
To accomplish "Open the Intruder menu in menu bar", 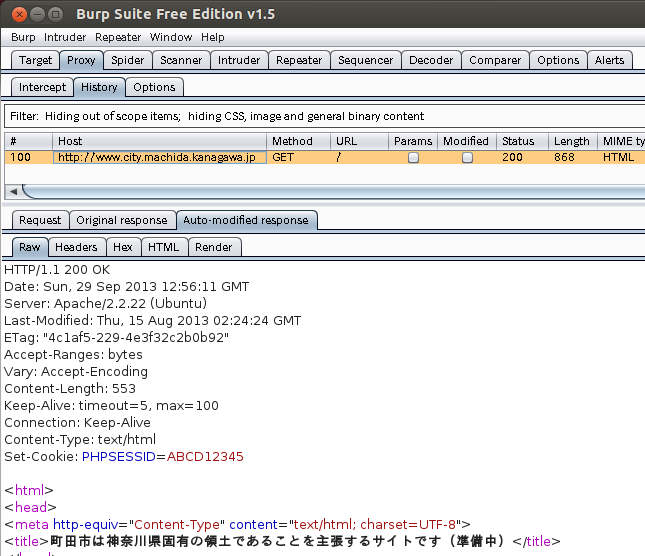I will point(65,37).
